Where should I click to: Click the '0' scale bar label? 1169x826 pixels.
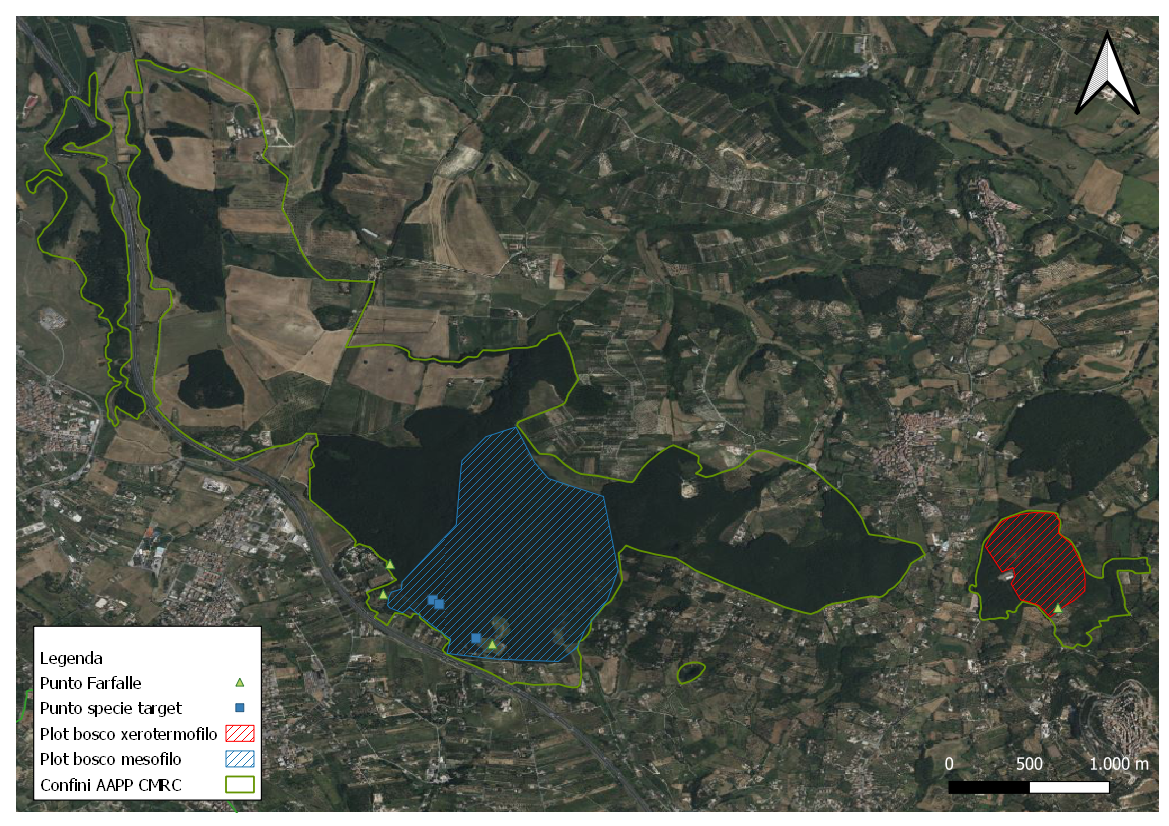click(948, 764)
